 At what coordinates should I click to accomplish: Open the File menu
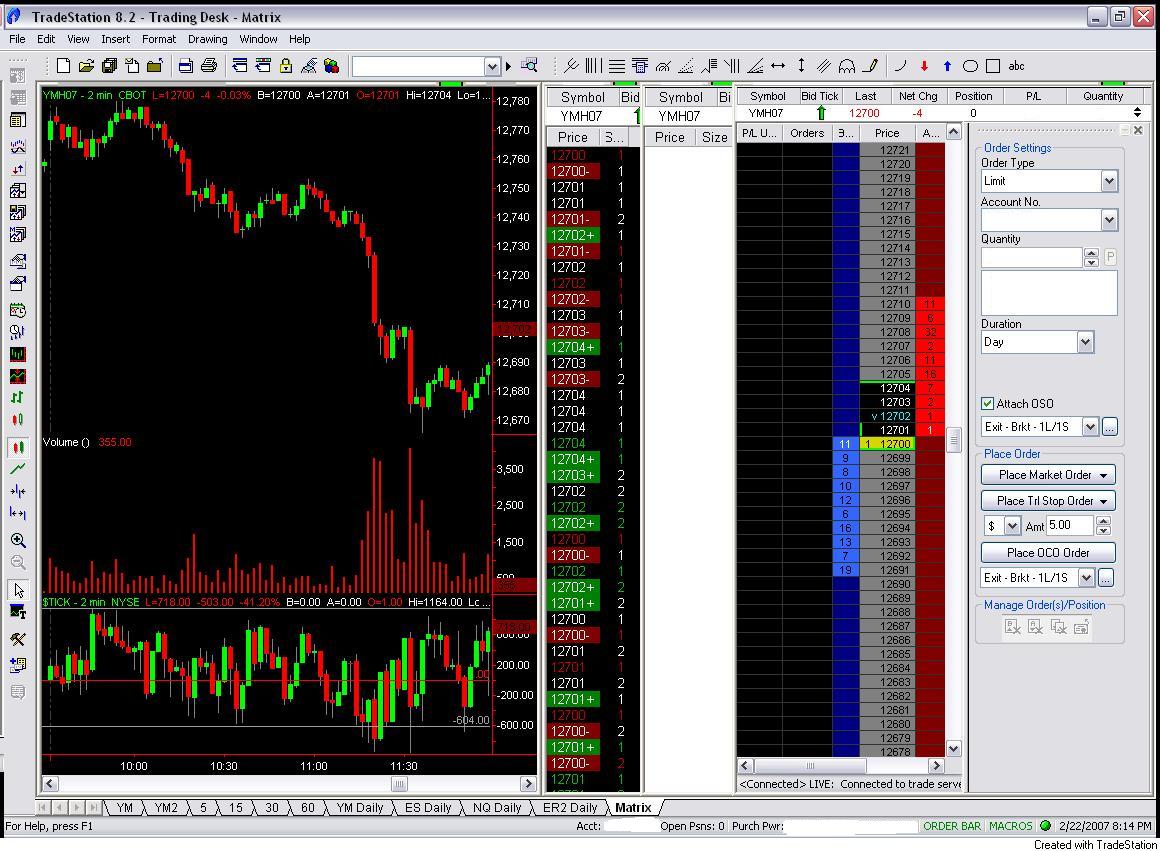(x=17, y=39)
